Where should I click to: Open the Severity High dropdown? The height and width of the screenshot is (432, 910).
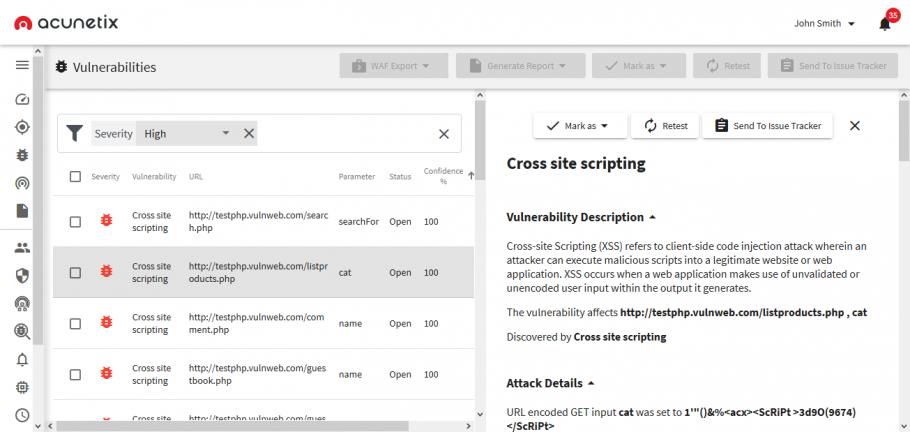pos(187,134)
